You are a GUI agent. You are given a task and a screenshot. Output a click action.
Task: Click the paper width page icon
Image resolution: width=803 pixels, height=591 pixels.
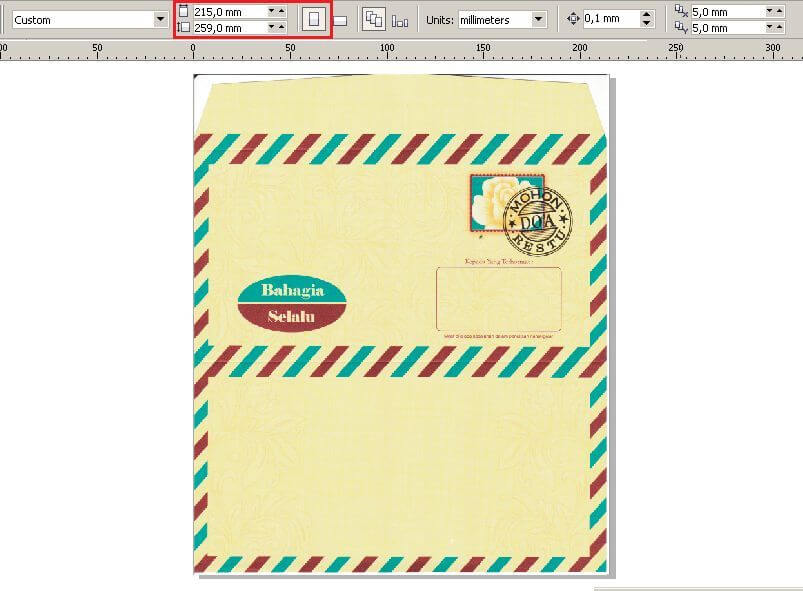pyautogui.click(x=184, y=11)
